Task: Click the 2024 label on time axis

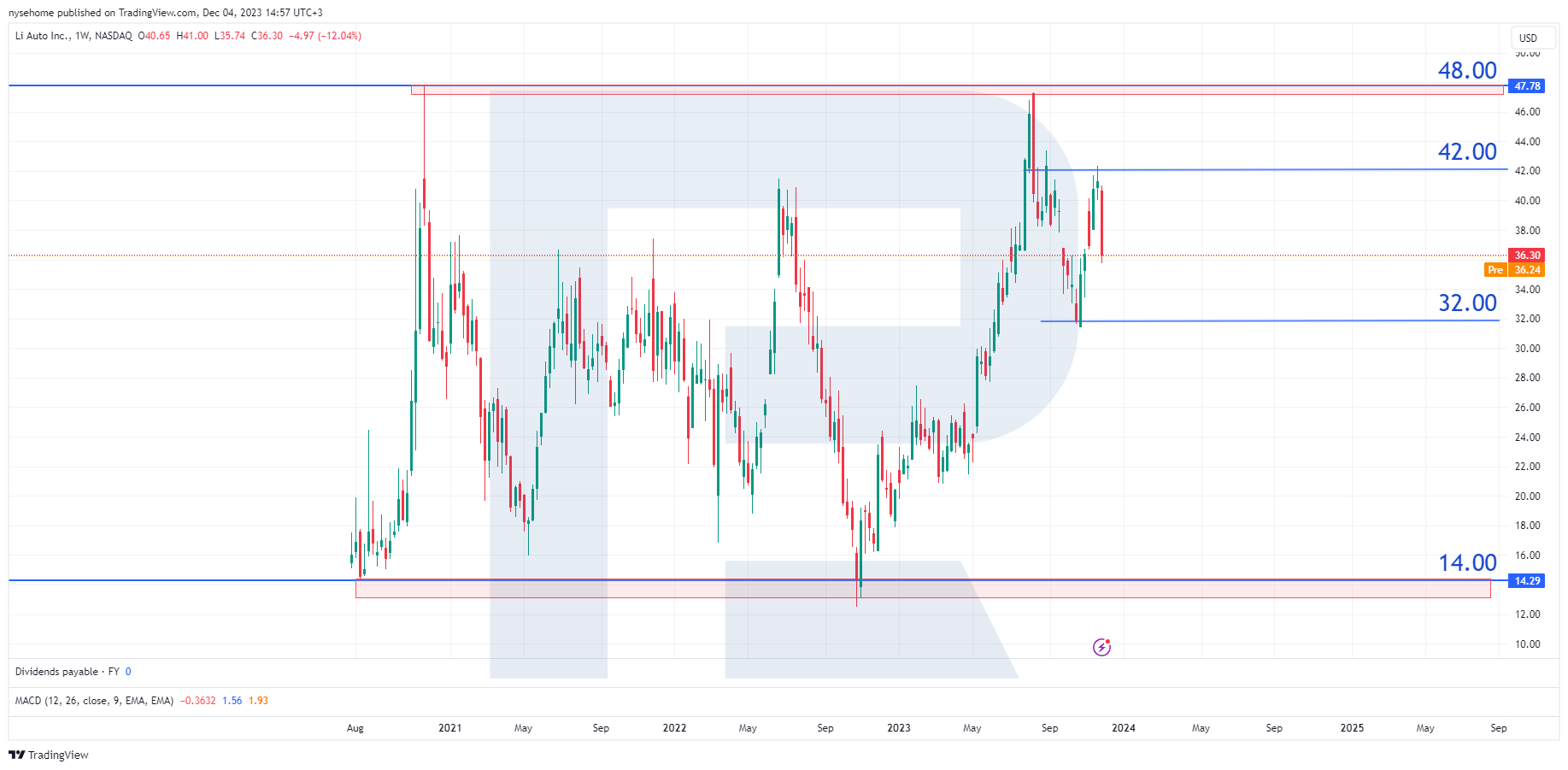Action: (x=1124, y=728)
